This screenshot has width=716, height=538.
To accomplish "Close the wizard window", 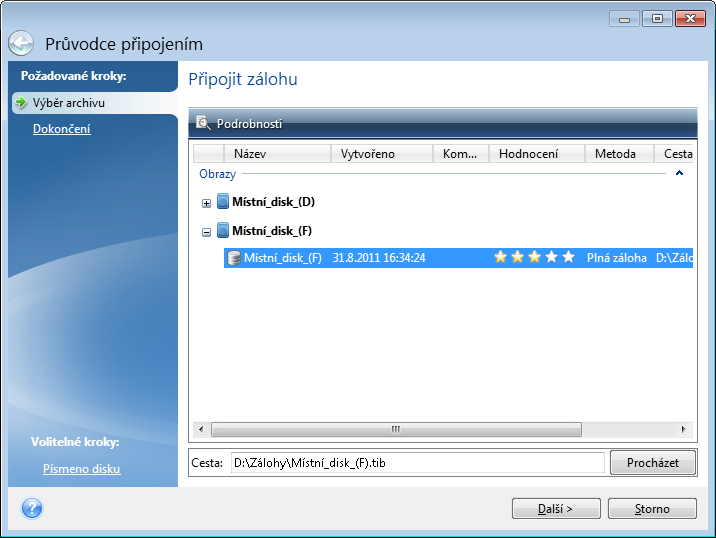I will click(x=690, y=19).
